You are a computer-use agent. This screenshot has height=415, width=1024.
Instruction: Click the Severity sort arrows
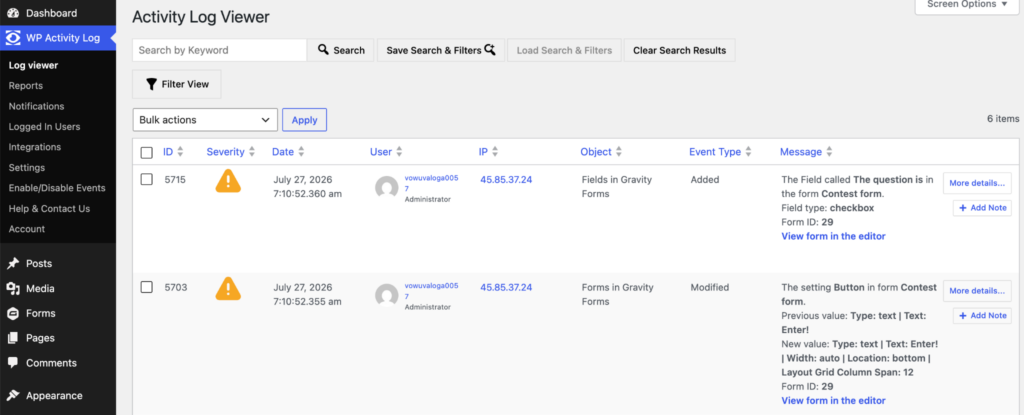click(251, 152)
